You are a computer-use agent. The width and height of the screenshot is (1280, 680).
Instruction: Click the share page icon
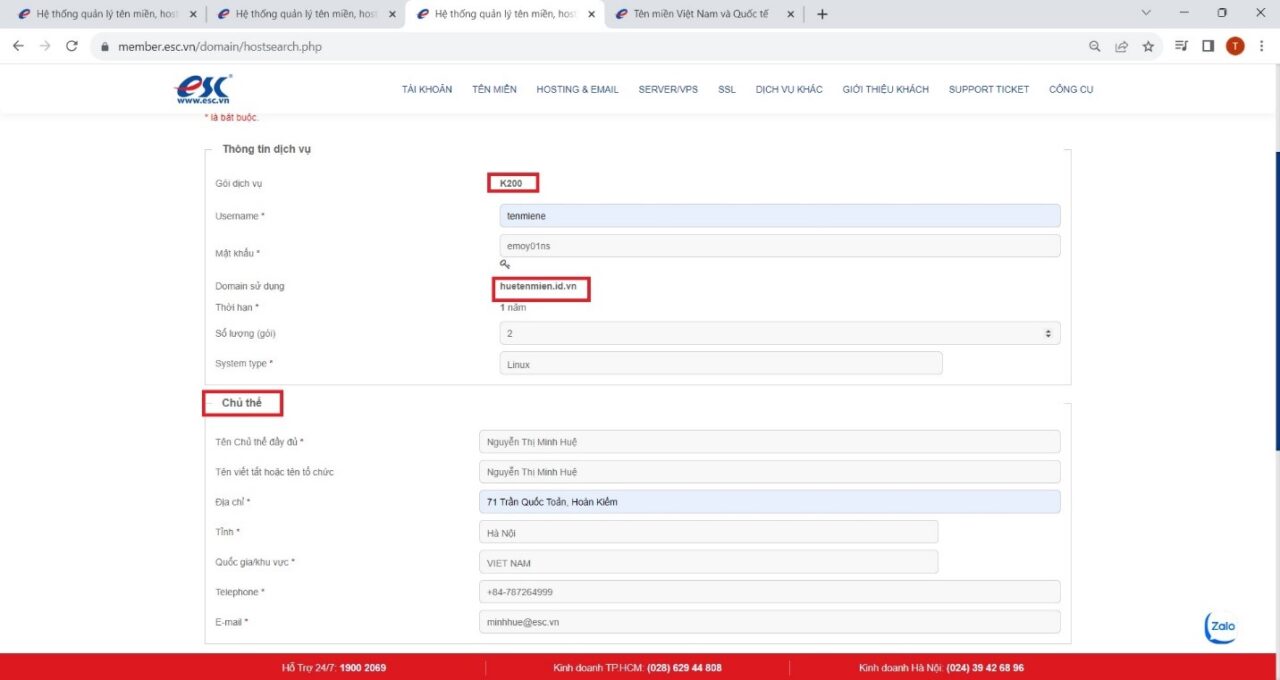pyautogui.click(x=1122, y=46)
